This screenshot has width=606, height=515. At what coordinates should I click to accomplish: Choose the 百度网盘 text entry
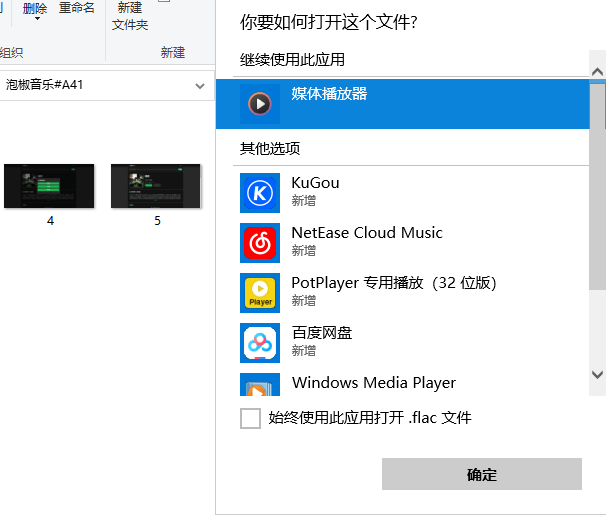click(x=322, y=333)
